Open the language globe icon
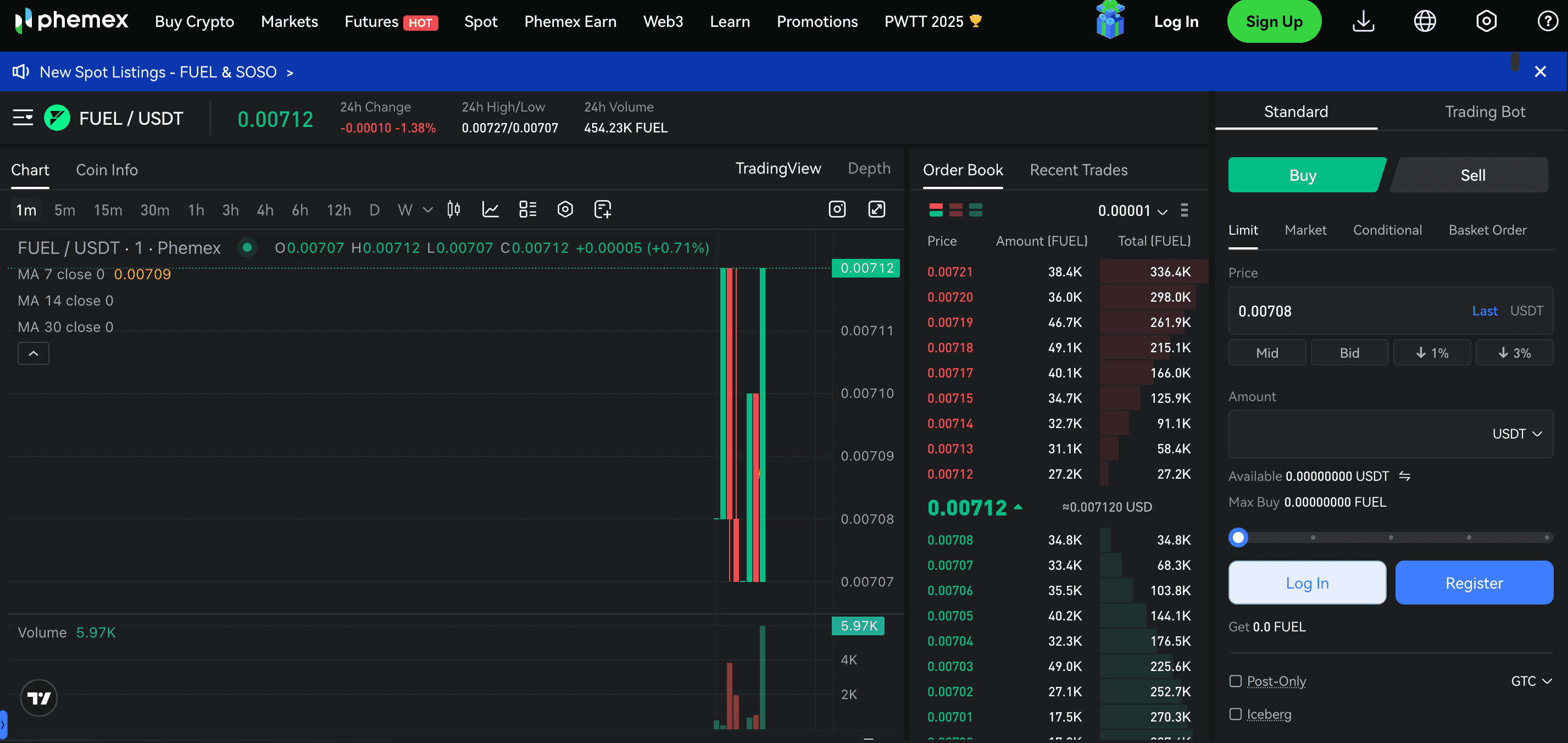 [x=1425, y=21]
